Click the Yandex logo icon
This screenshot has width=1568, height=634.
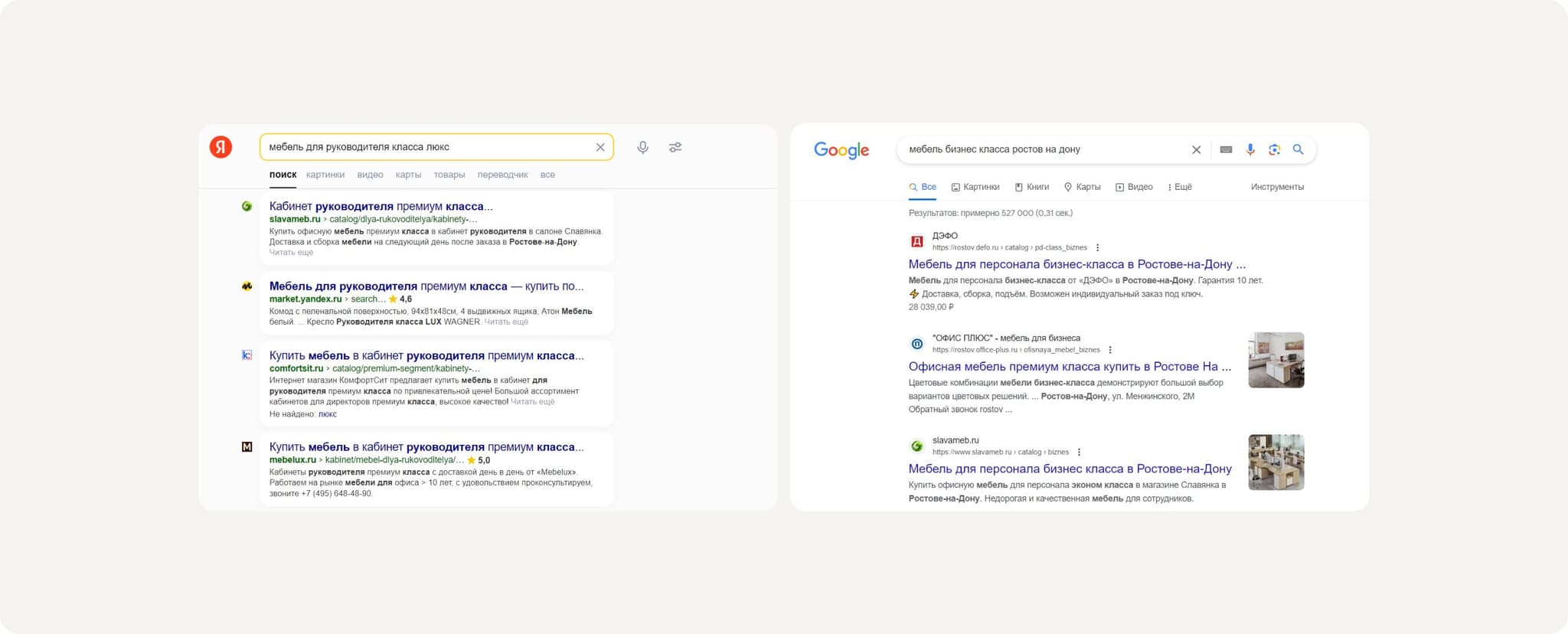pyautogui.click(x=220, y=147)
